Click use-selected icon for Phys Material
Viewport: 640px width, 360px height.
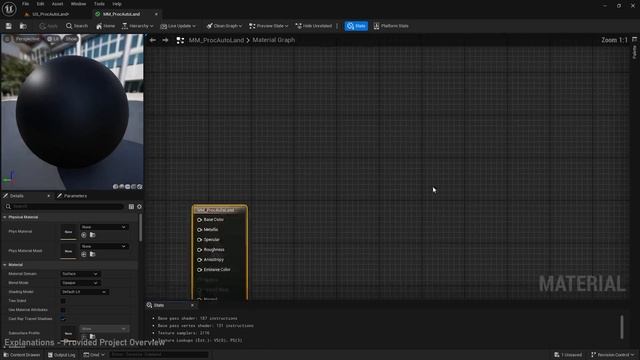coord(84,235)
